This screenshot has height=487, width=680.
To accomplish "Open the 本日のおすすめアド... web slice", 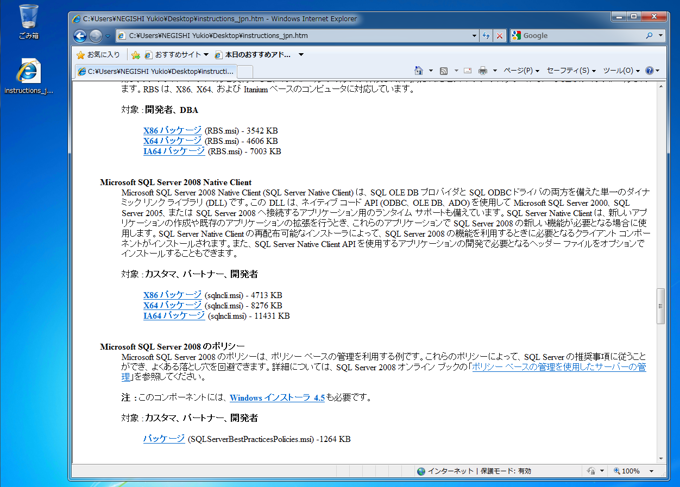I will coord(258,55).
